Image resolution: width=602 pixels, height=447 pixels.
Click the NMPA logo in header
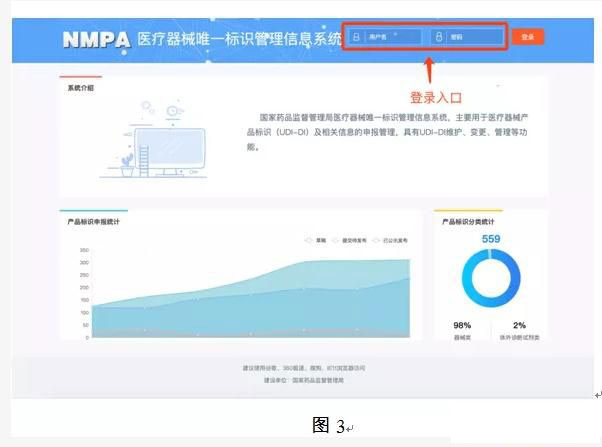click(96, 40)
